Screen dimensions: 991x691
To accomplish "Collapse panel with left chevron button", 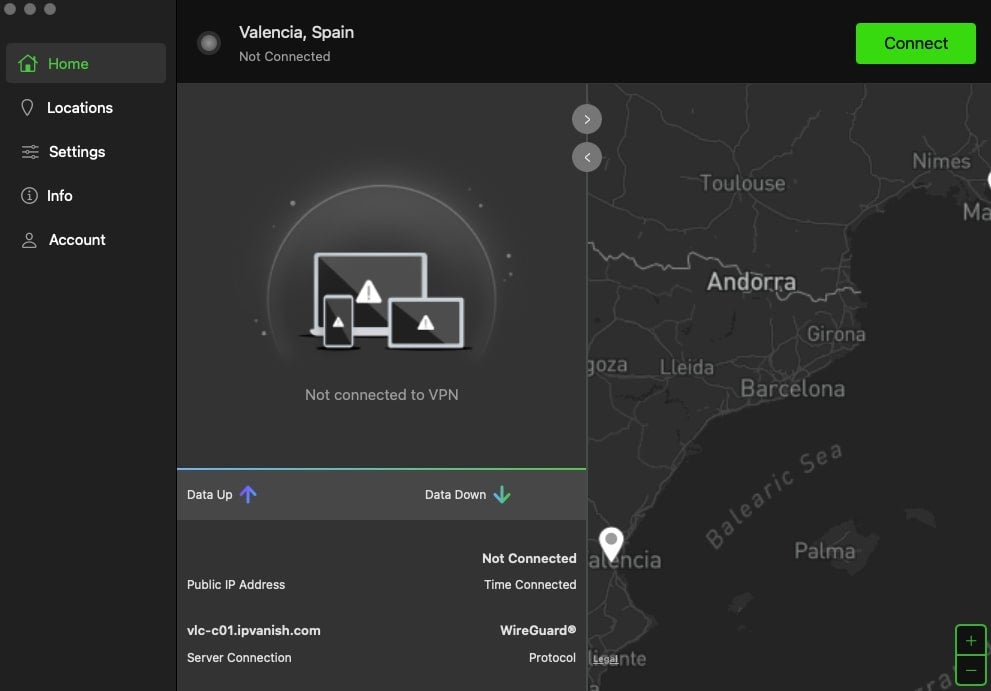I will point(587,157).
